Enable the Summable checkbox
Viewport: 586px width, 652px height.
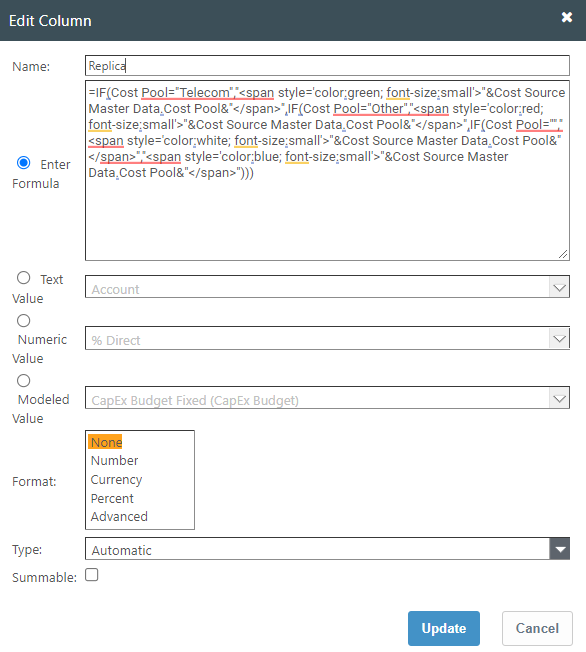click(91, 575)
